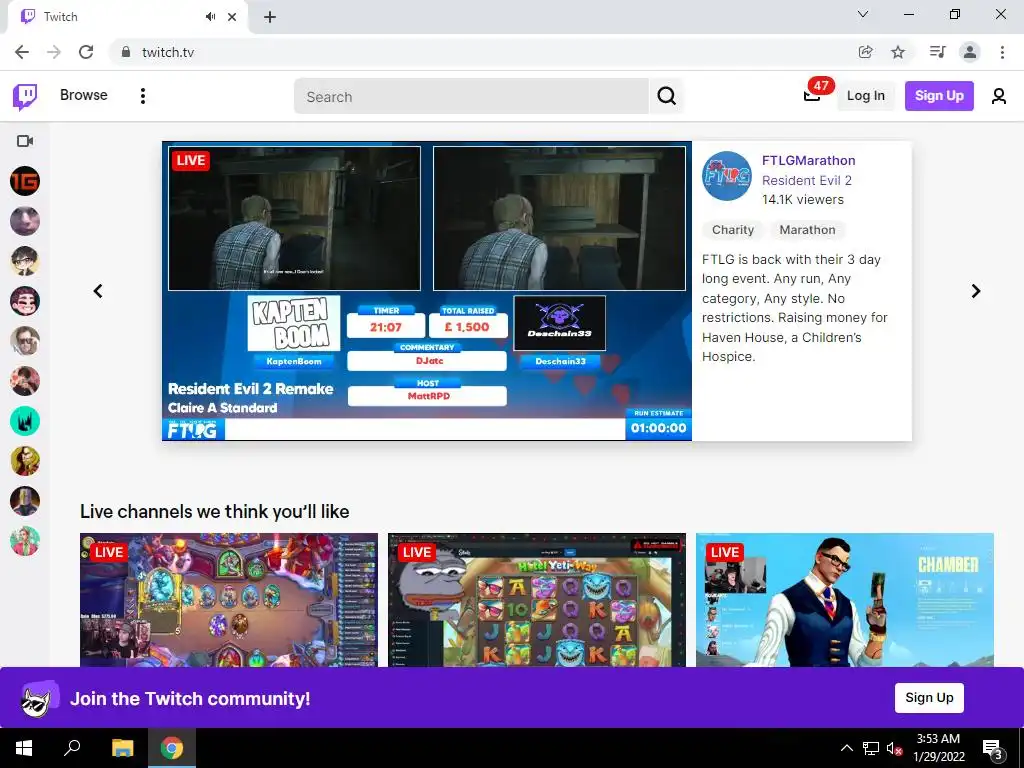
Task: Open the Chrome profile avatar
Action: (x=970, y=52)
